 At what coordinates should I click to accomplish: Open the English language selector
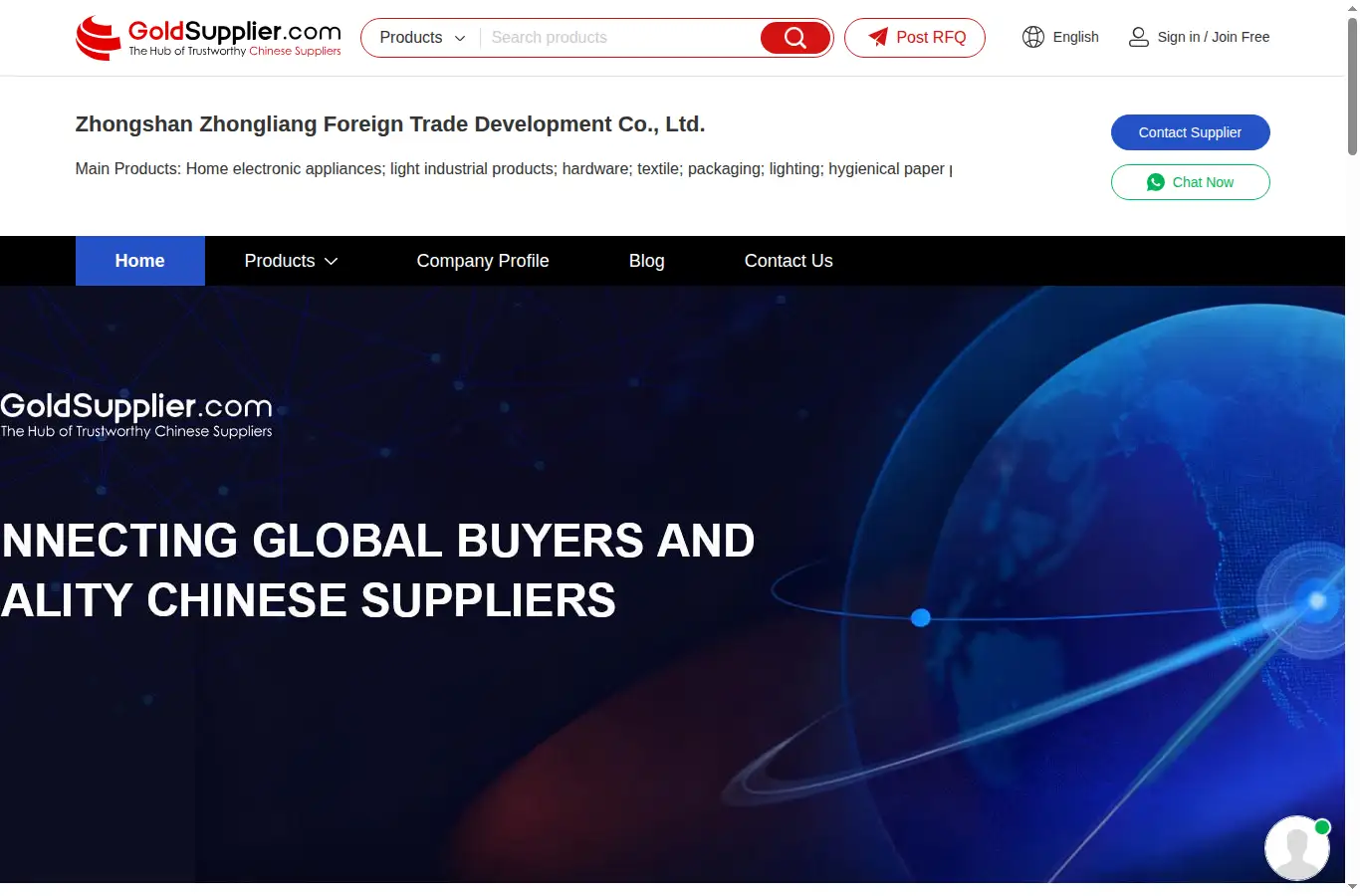point(1060,37)
